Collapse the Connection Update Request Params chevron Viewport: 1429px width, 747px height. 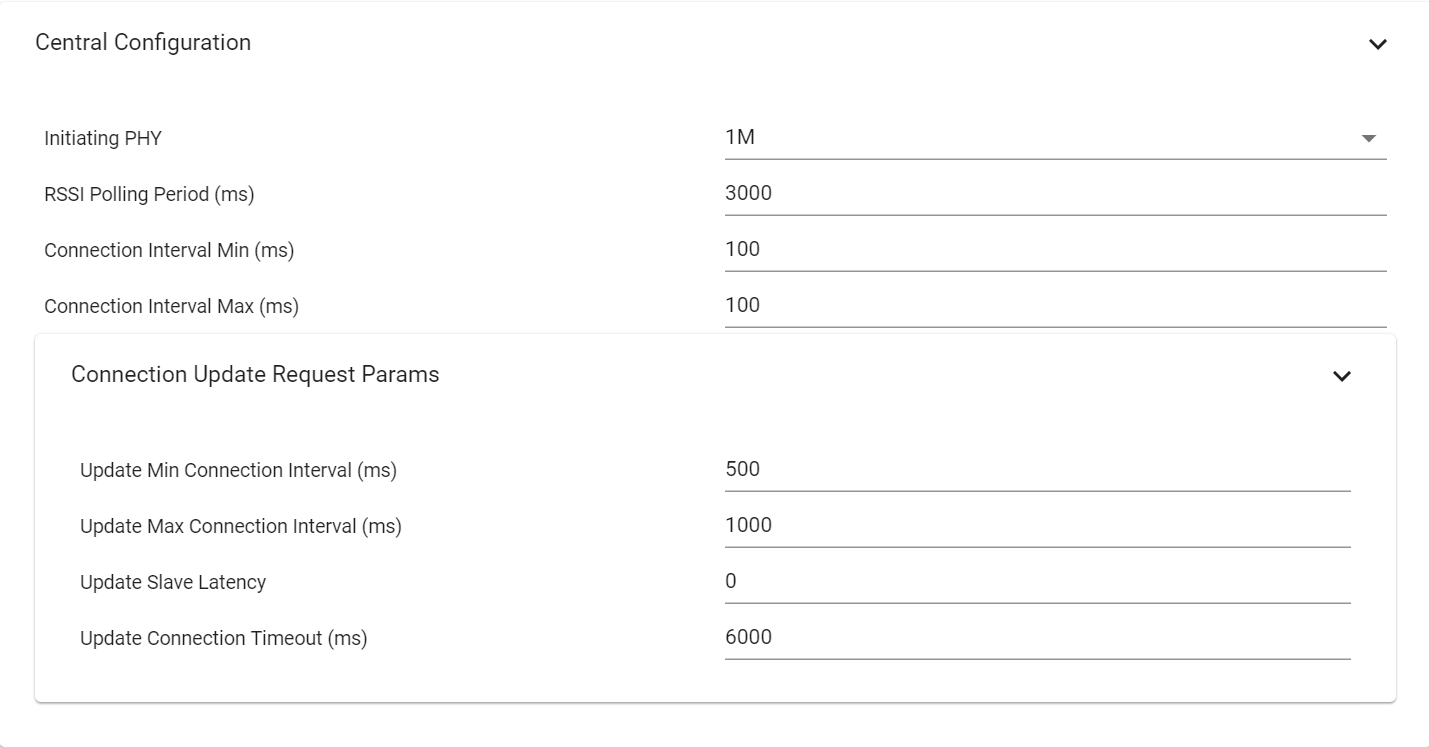point(1342,376)
